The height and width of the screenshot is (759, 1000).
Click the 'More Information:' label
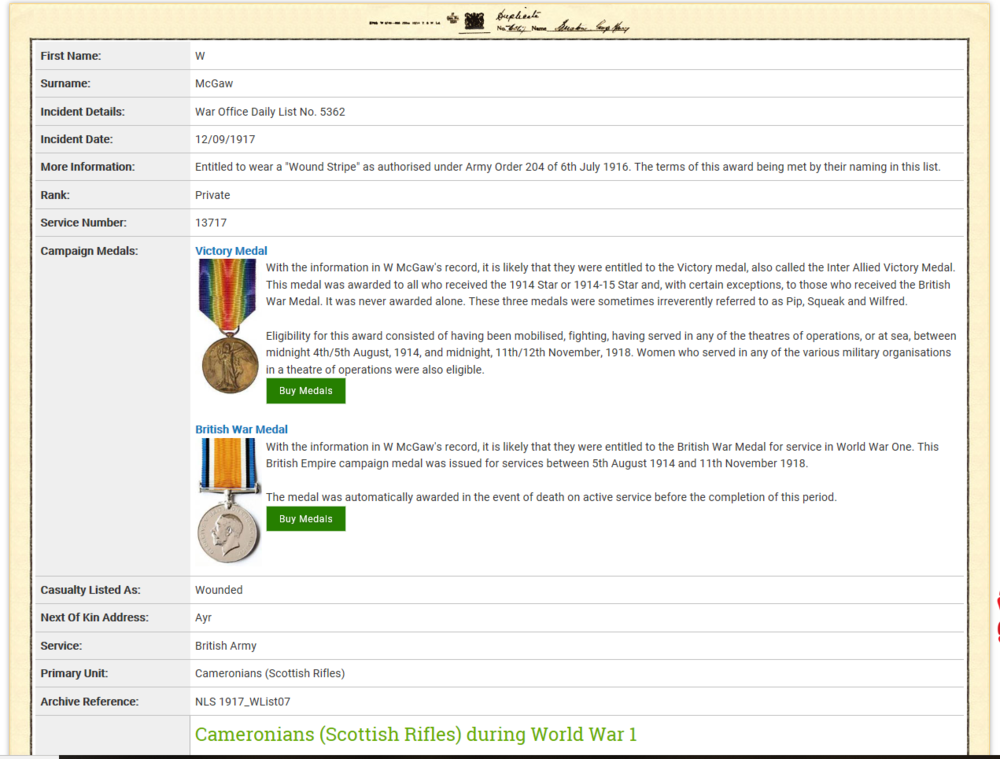click(x=88, y=167)
